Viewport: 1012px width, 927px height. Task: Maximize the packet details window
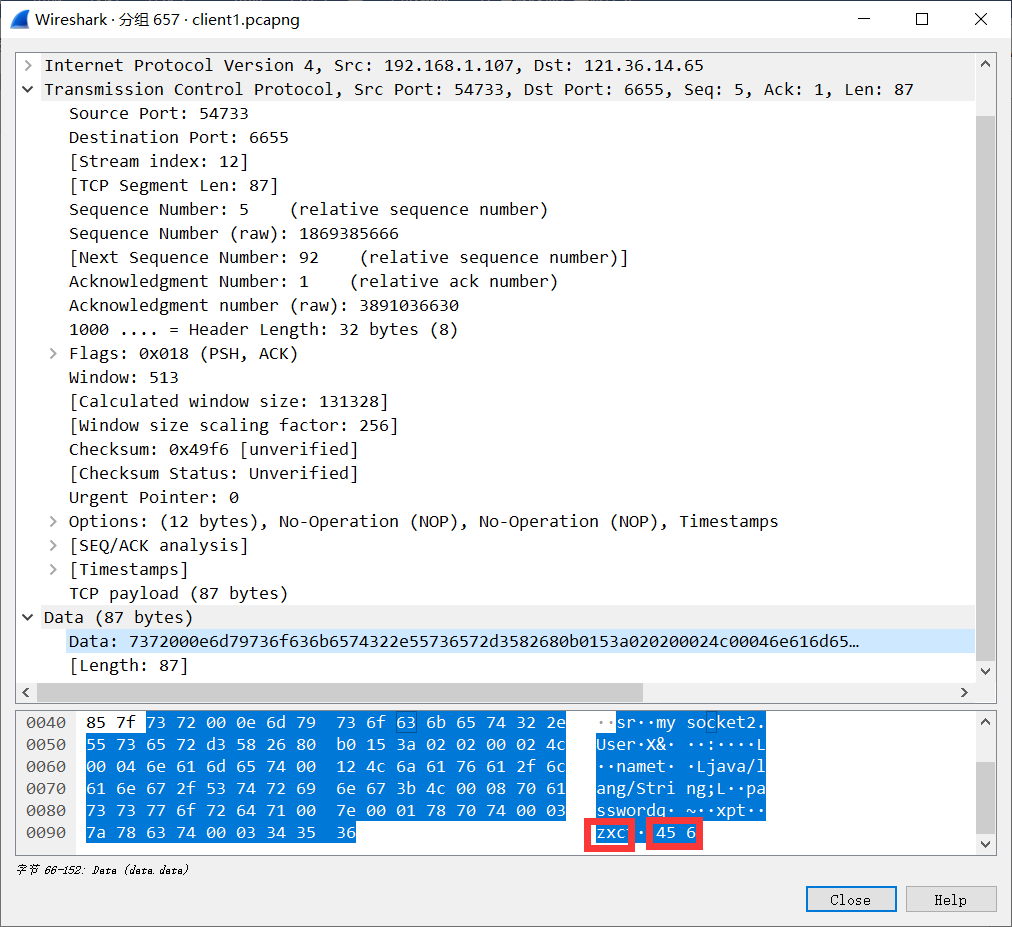(x=922, y=19)
